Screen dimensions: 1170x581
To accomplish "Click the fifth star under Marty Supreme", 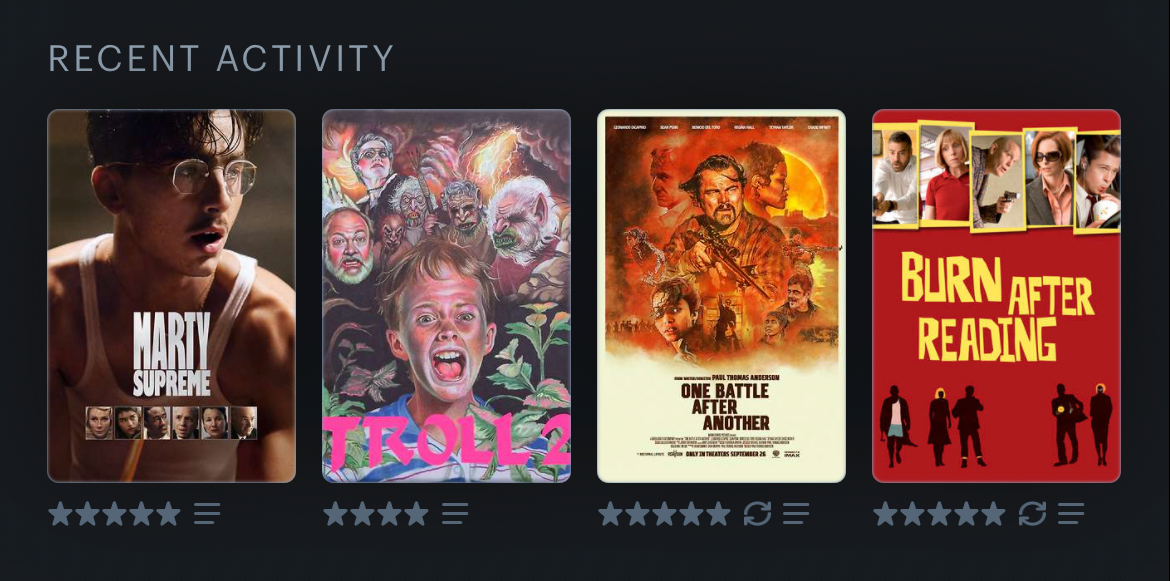I will click(x=168, y=513).
